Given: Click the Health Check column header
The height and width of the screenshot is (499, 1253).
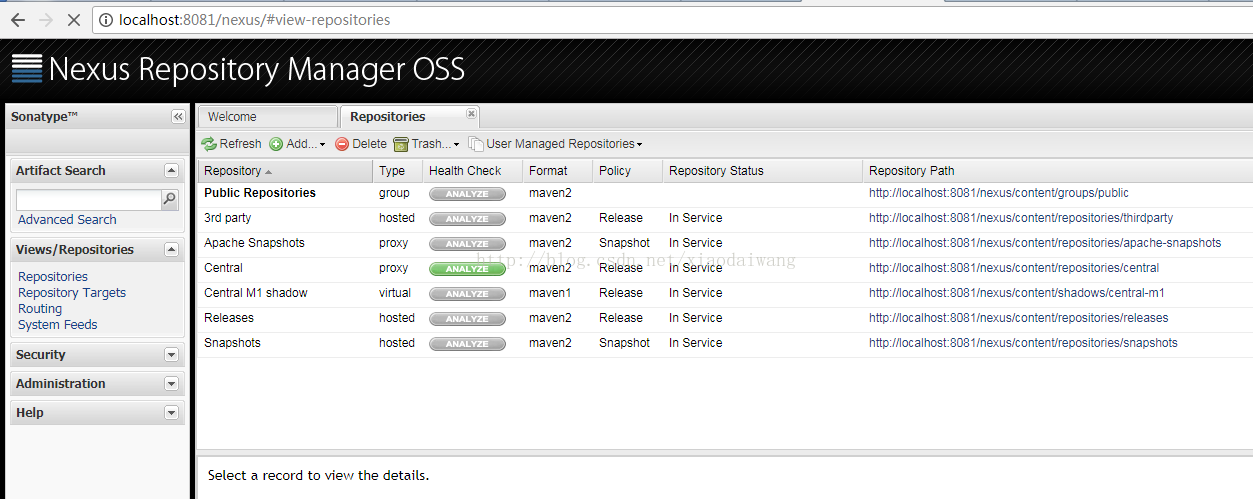Looking at the screenshot, I should point(473,171).
